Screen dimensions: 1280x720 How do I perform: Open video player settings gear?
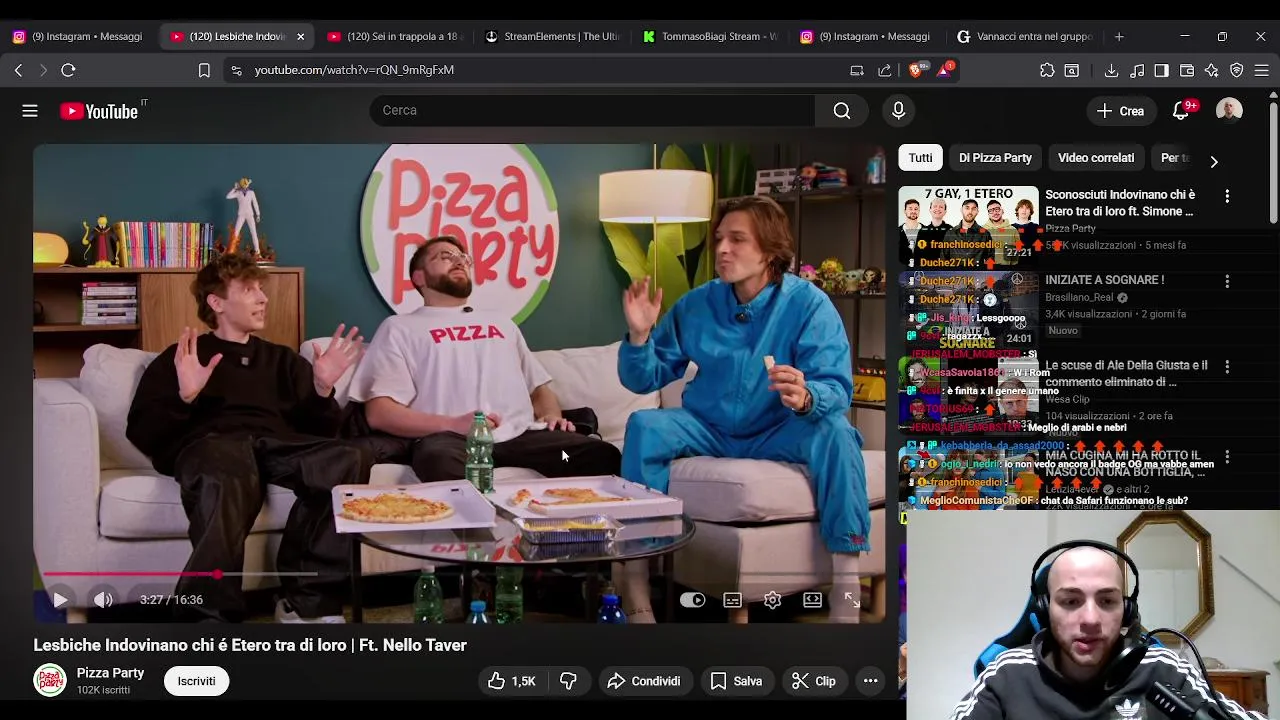tap(772, 600)
